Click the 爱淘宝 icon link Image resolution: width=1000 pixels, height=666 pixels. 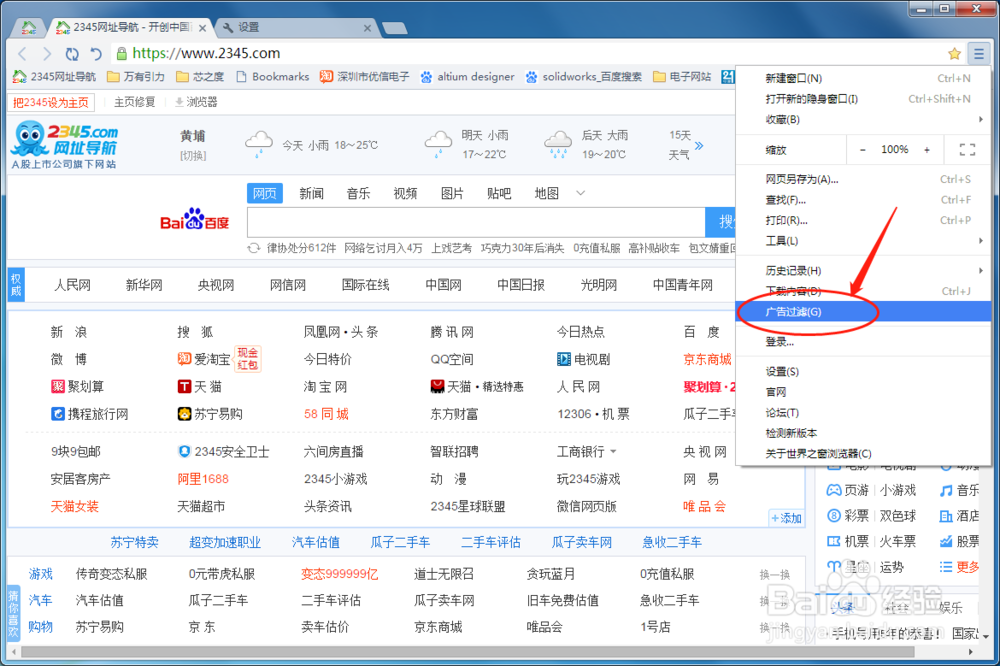pos(203,359)
